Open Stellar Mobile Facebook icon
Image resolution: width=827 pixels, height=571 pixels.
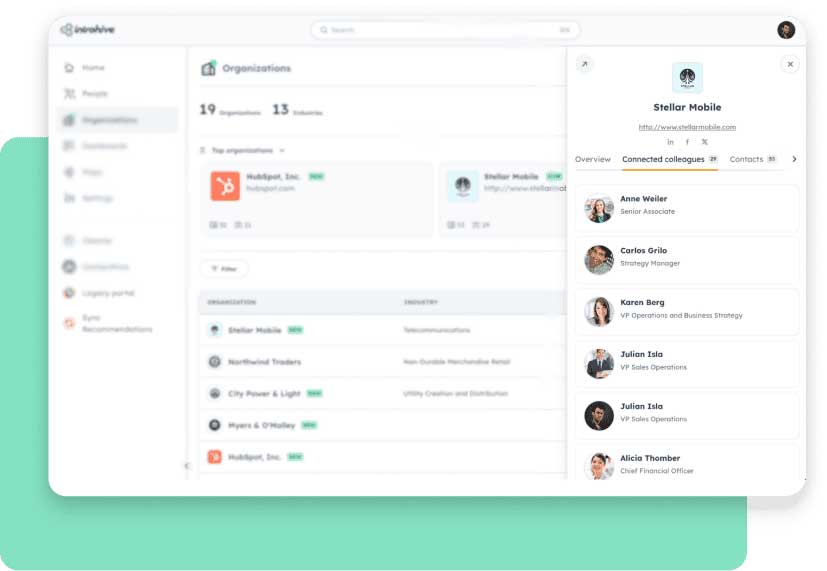pos(687,142)
